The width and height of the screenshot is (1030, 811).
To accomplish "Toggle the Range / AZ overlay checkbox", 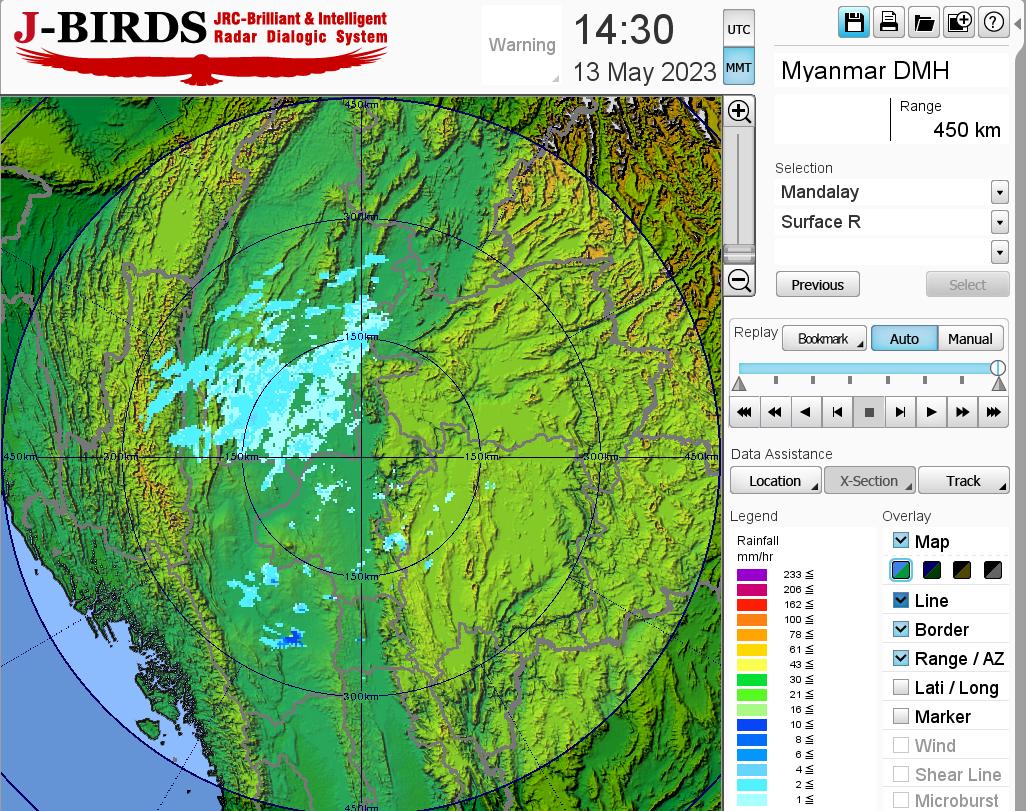I will [x=901, y=658].
